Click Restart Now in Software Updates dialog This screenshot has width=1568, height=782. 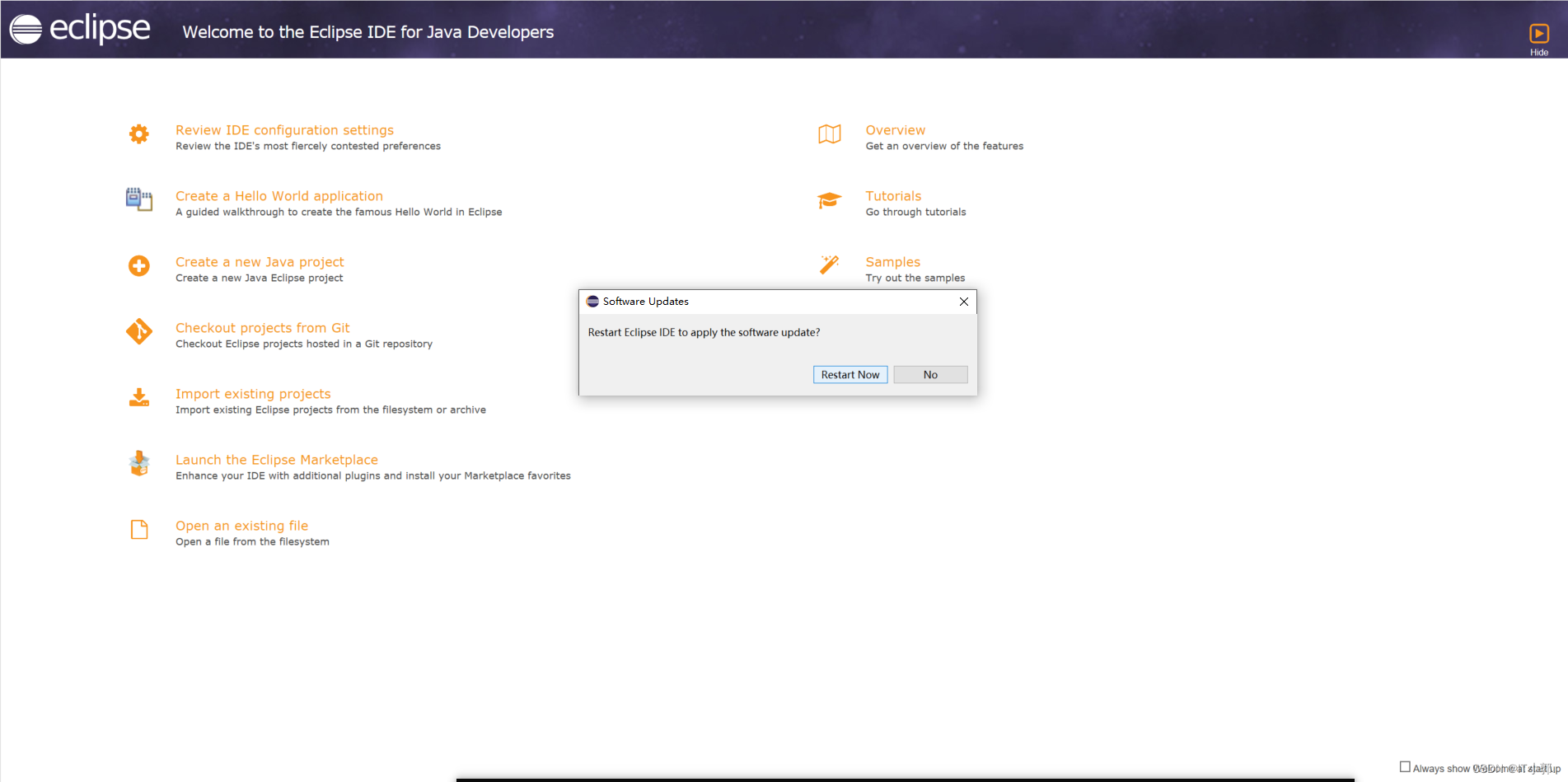pos(850,375)
